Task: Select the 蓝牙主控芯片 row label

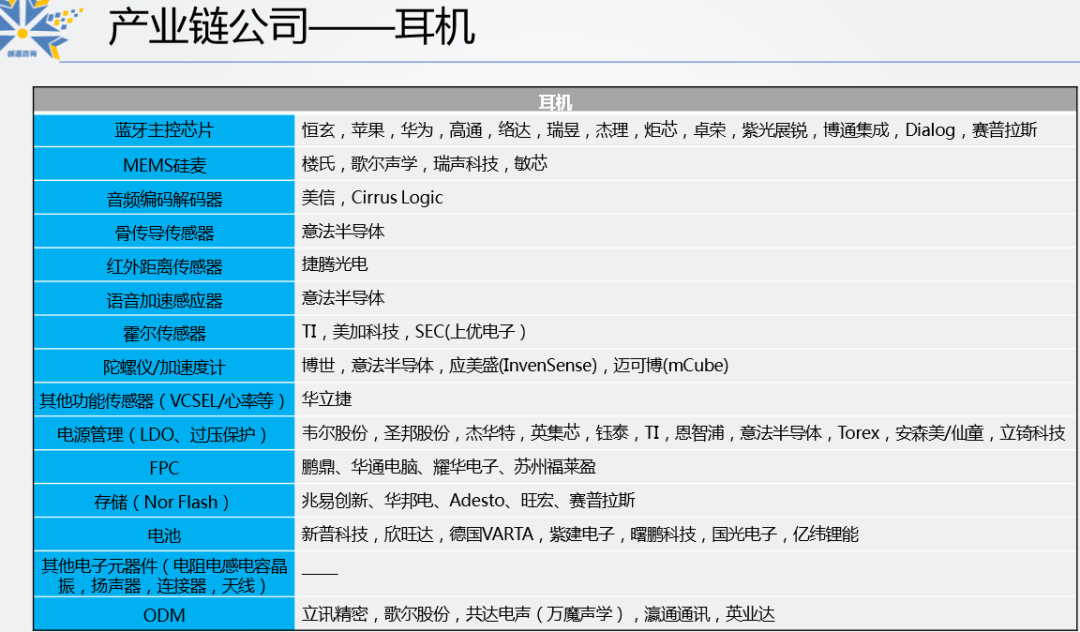Action: [x=164, y=130]
